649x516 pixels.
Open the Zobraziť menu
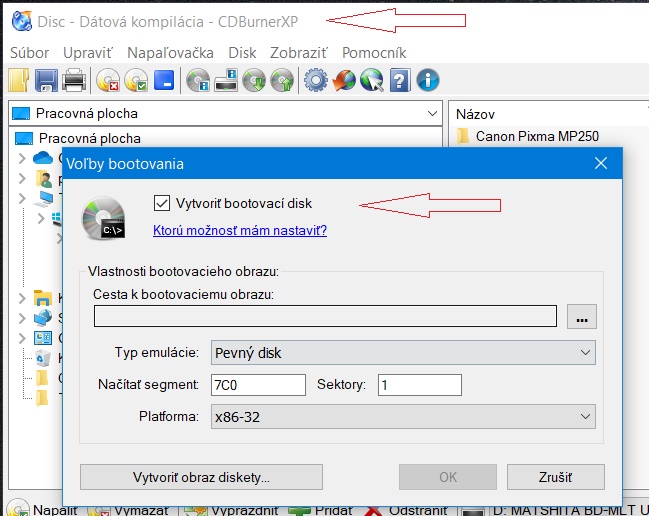pos(299,53)
